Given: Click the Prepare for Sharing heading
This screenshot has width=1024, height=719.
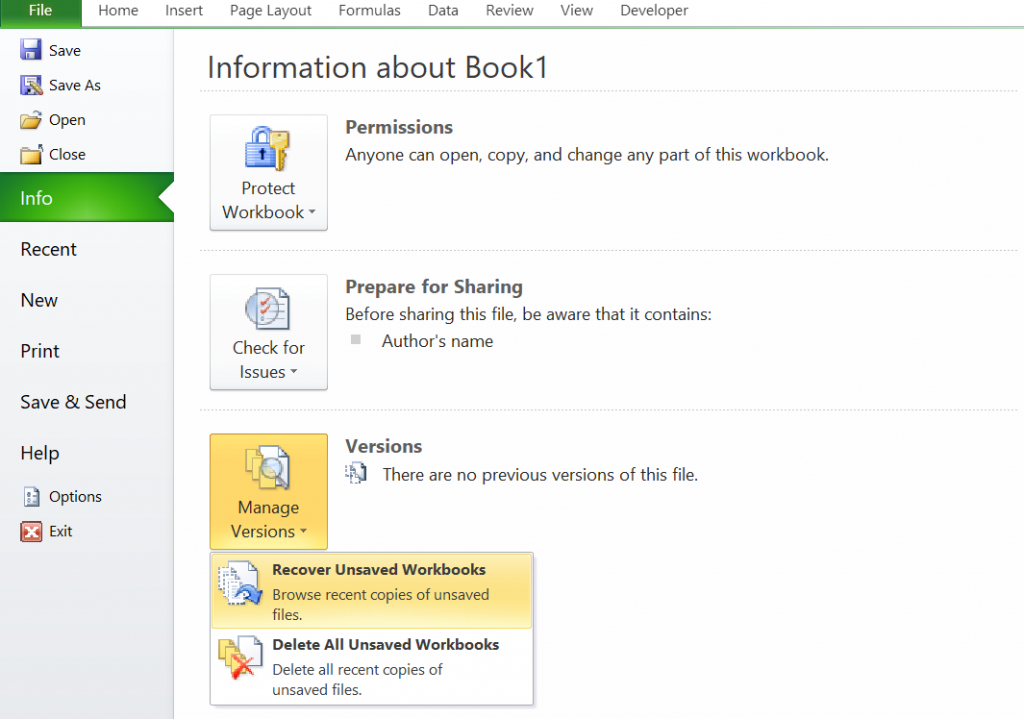Looking at the screenshot, I should [x=434, y=287].
